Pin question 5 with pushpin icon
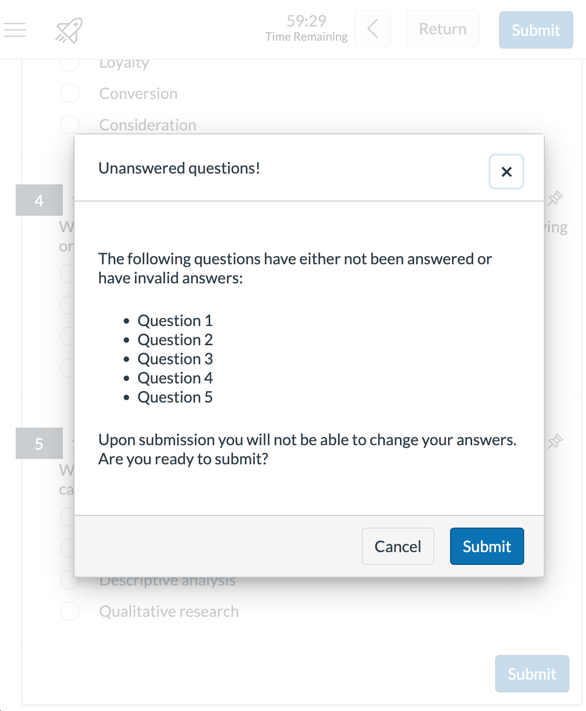The width and height of the screenshot is (586, 711). [x=555, y=441]
